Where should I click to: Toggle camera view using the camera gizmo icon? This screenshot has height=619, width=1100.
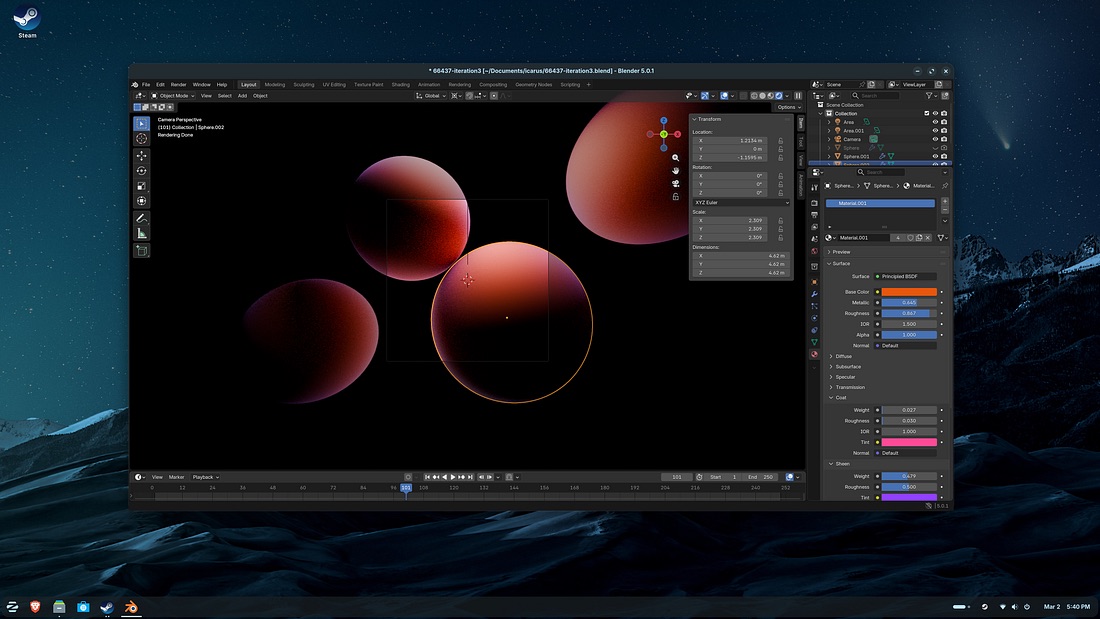tap(676, 183)
